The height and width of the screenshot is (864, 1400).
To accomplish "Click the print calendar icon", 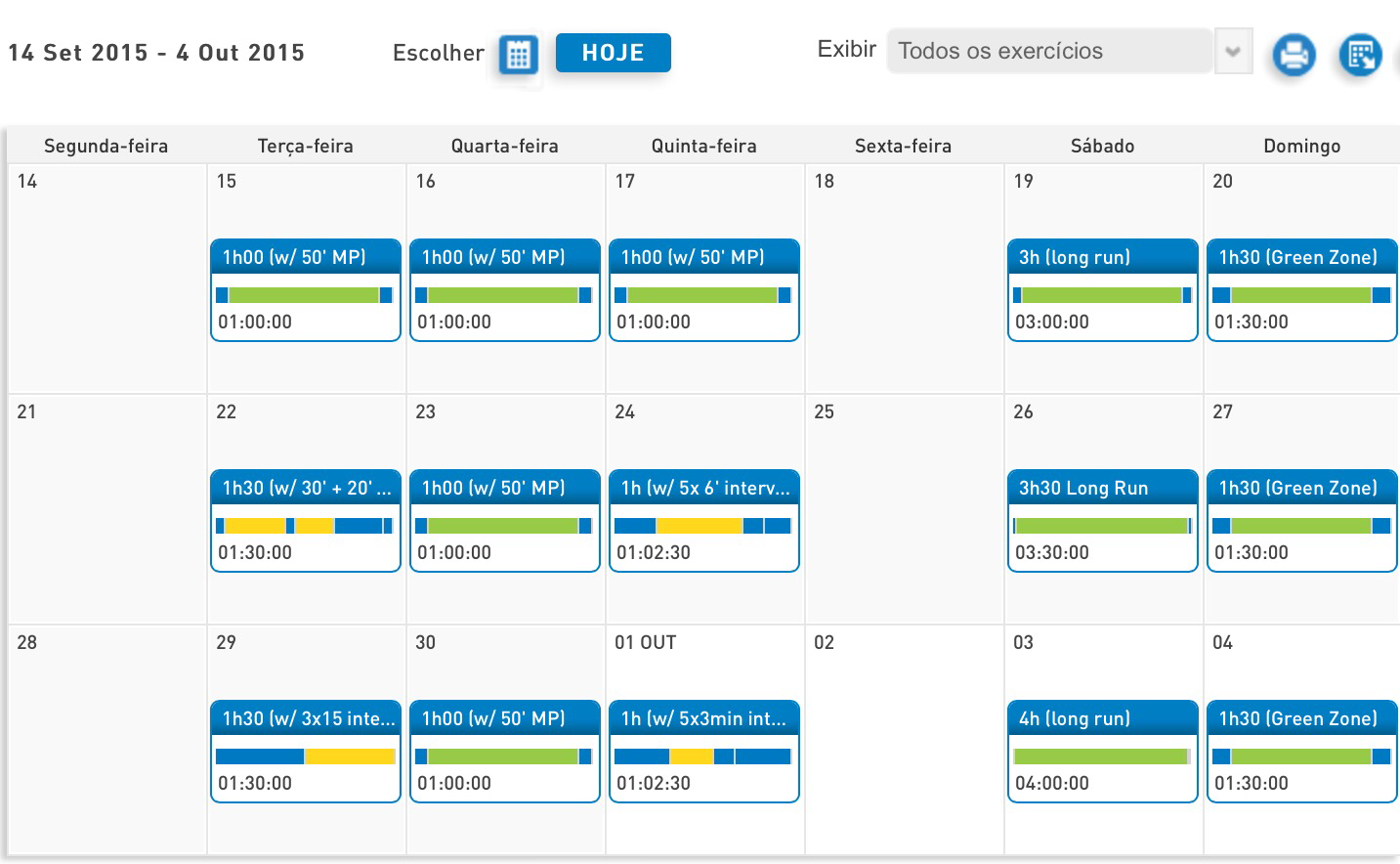I will coord(1294,55).
